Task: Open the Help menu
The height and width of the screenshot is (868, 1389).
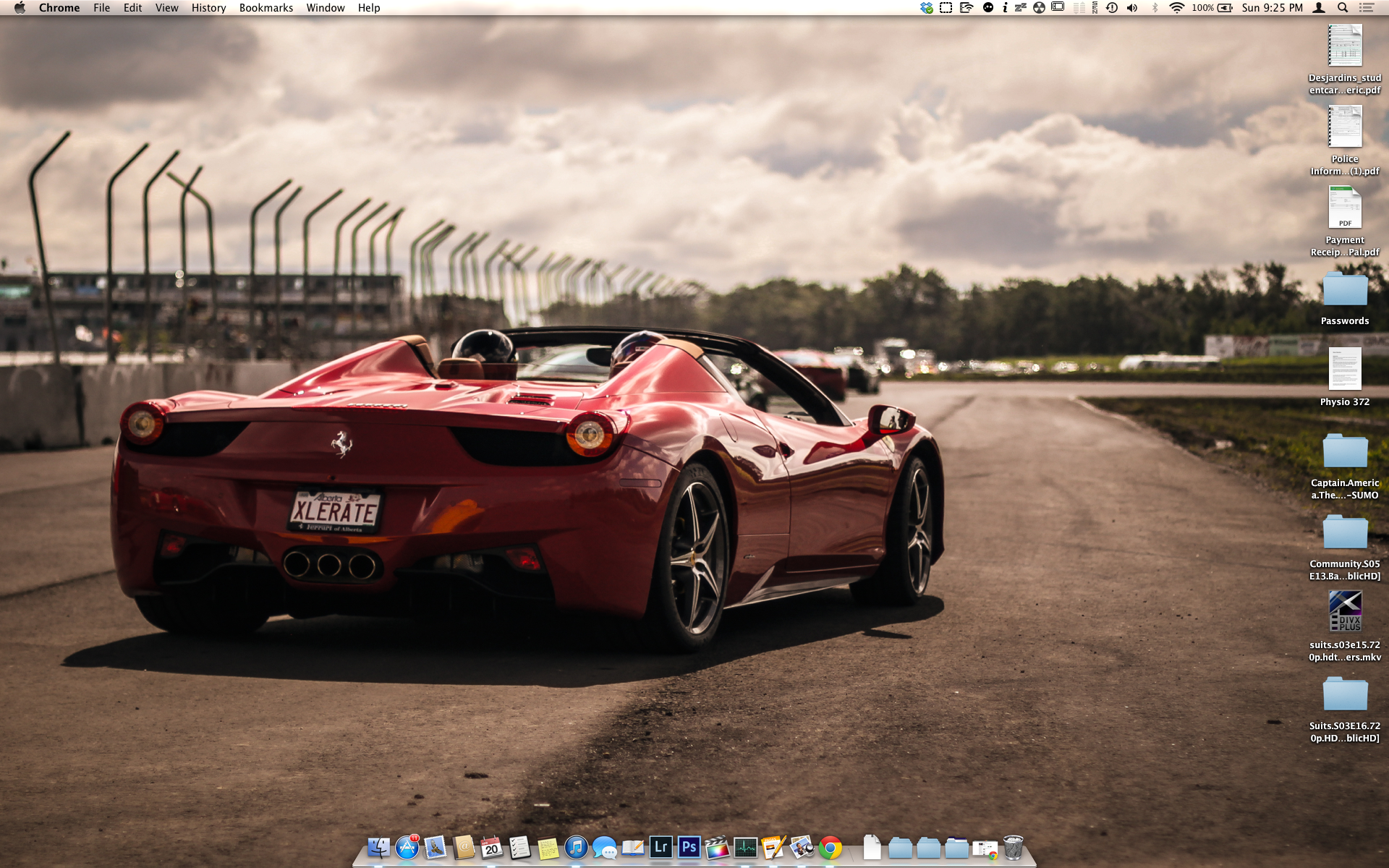Action: 369,8
